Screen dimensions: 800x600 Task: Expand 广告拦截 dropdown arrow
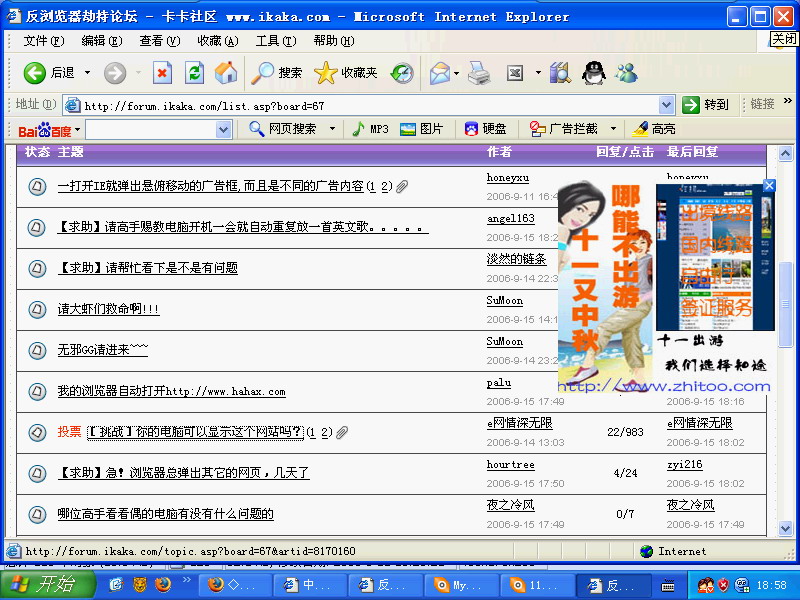[x=614, y=129]
